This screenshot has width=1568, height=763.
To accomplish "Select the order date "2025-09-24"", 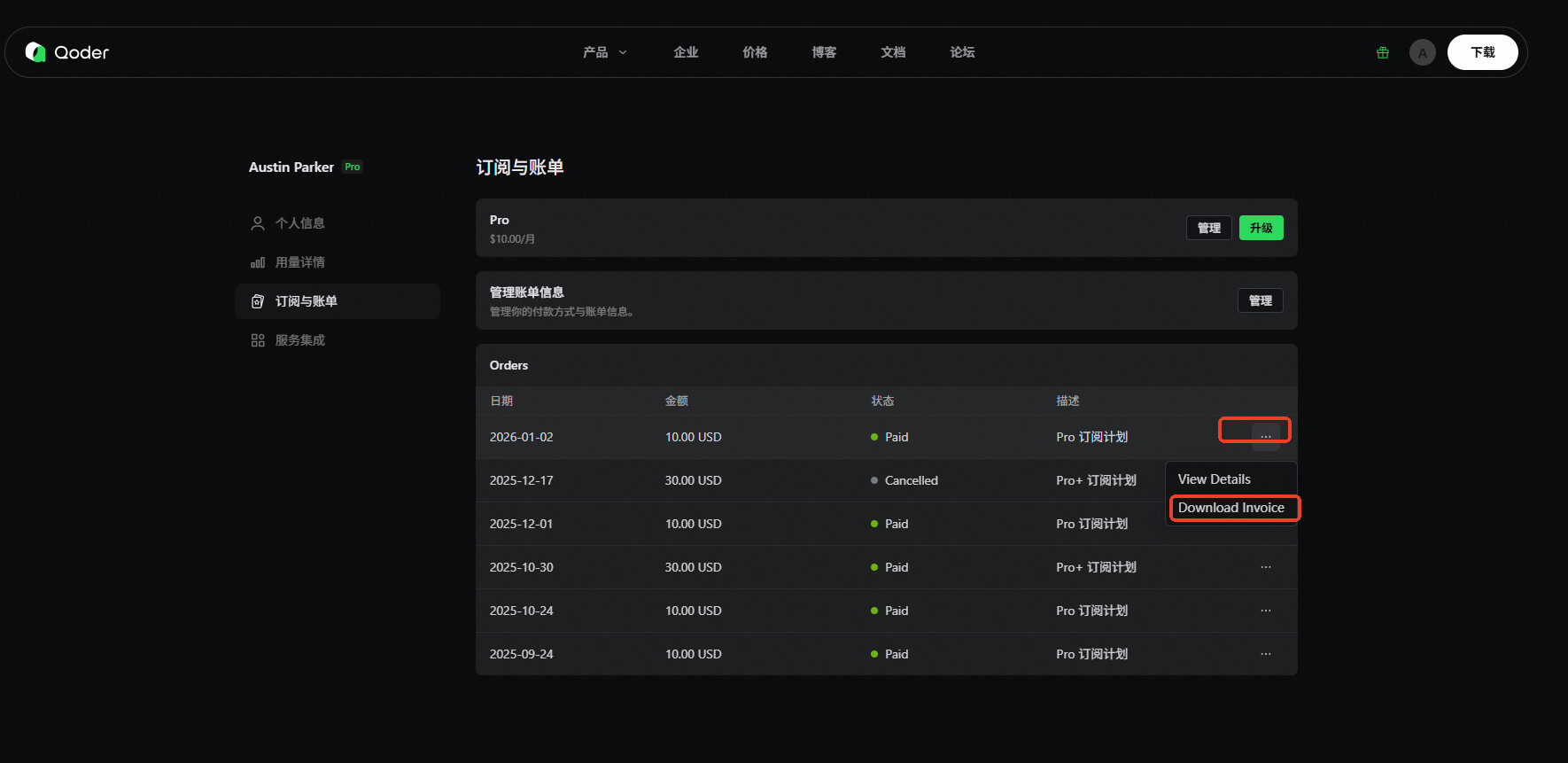I will (521, 654).
